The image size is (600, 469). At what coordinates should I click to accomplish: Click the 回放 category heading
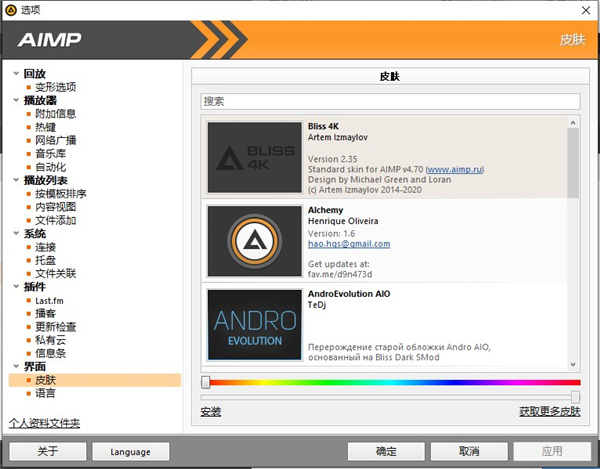(x=35, y=73)
